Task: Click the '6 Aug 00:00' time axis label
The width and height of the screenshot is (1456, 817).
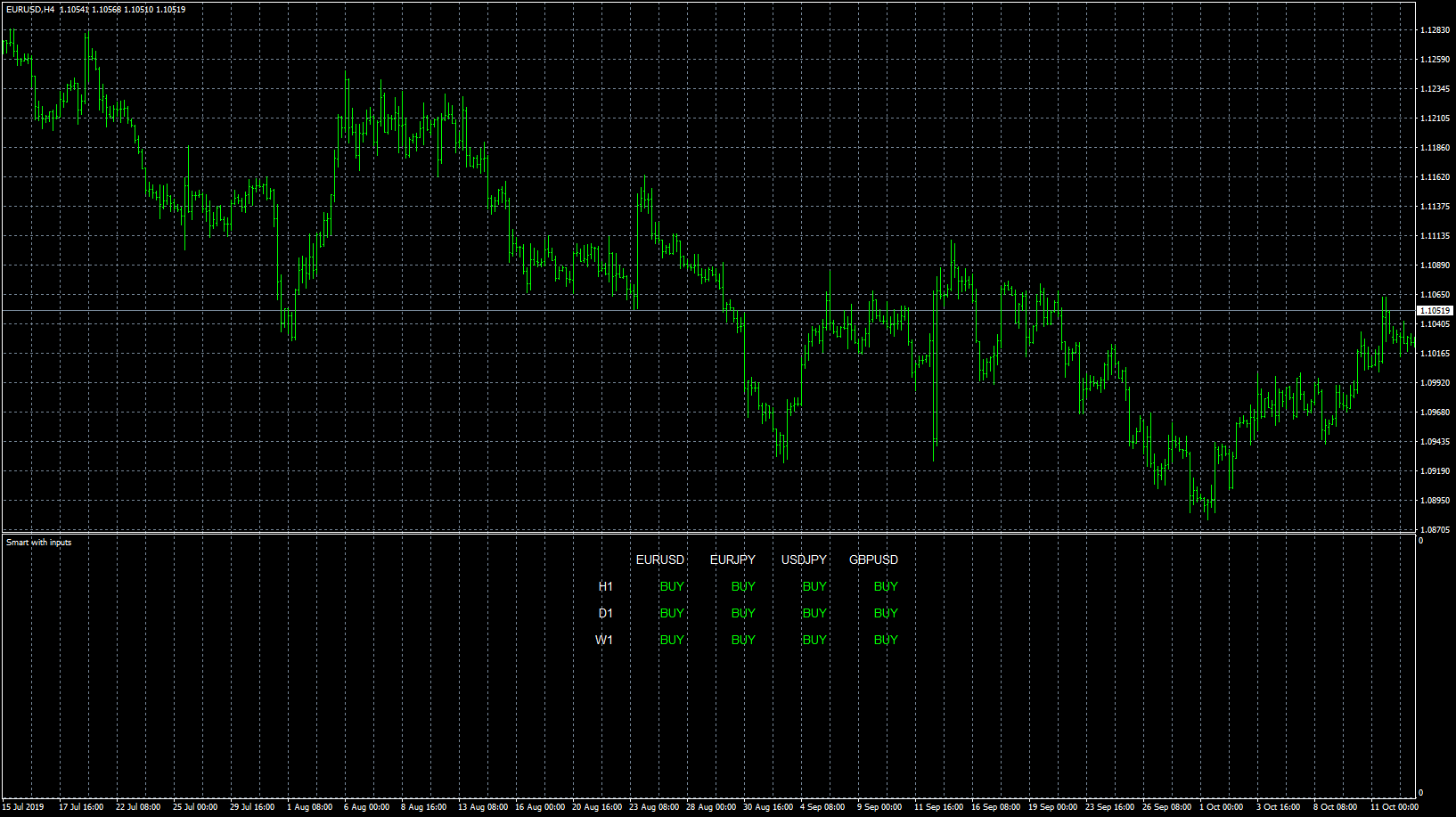Action: 367,807
